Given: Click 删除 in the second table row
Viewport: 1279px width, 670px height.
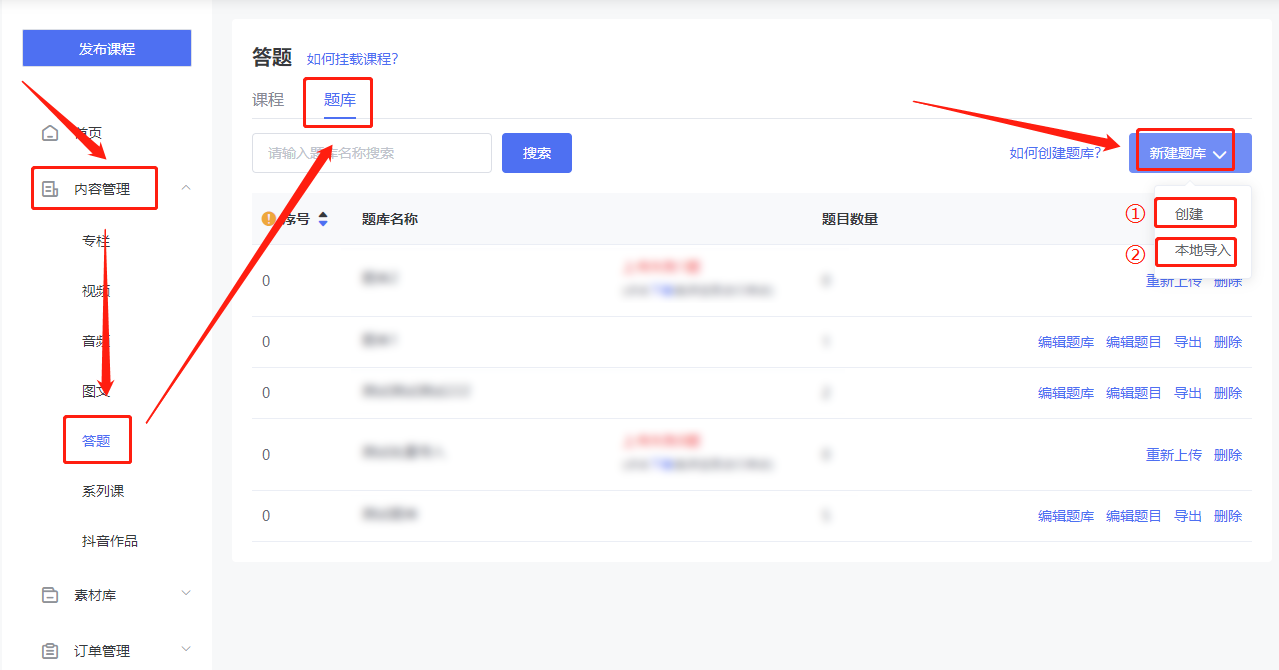Looking at the screenshot, I should [x=1228, y=342].
